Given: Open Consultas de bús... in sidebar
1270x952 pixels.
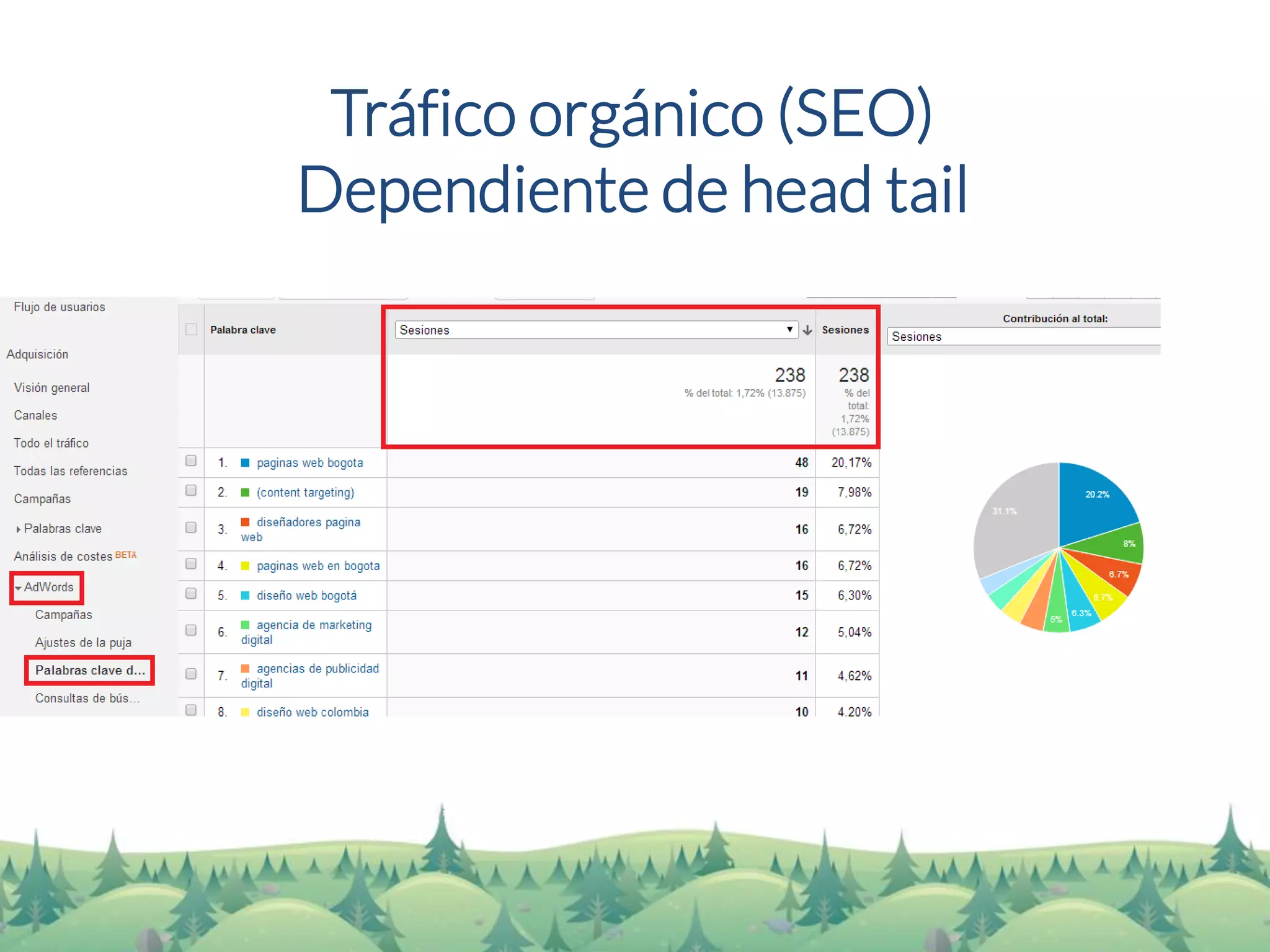Looking at the screenshot, I should pyautogui.click(x=87, y=699).
